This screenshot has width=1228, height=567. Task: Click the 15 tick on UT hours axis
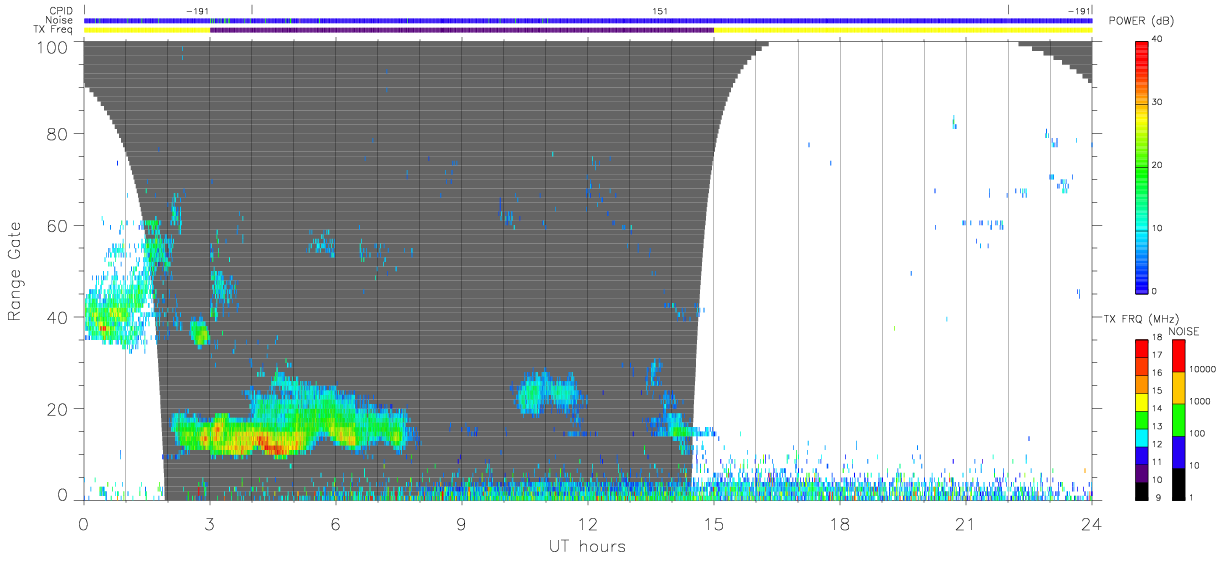(x=714, y=523)
